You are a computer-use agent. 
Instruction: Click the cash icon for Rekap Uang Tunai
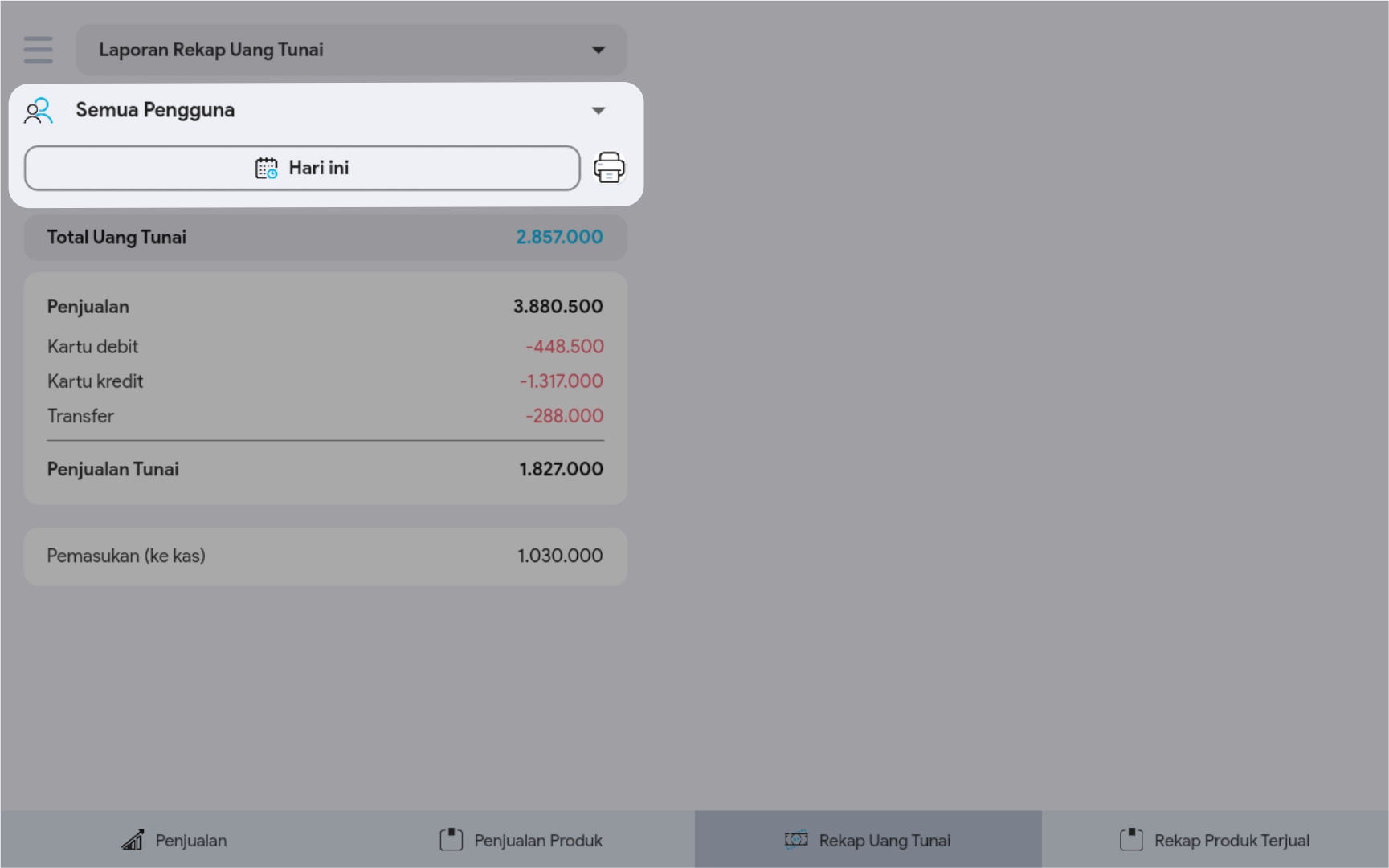click(x=796, y=840)
